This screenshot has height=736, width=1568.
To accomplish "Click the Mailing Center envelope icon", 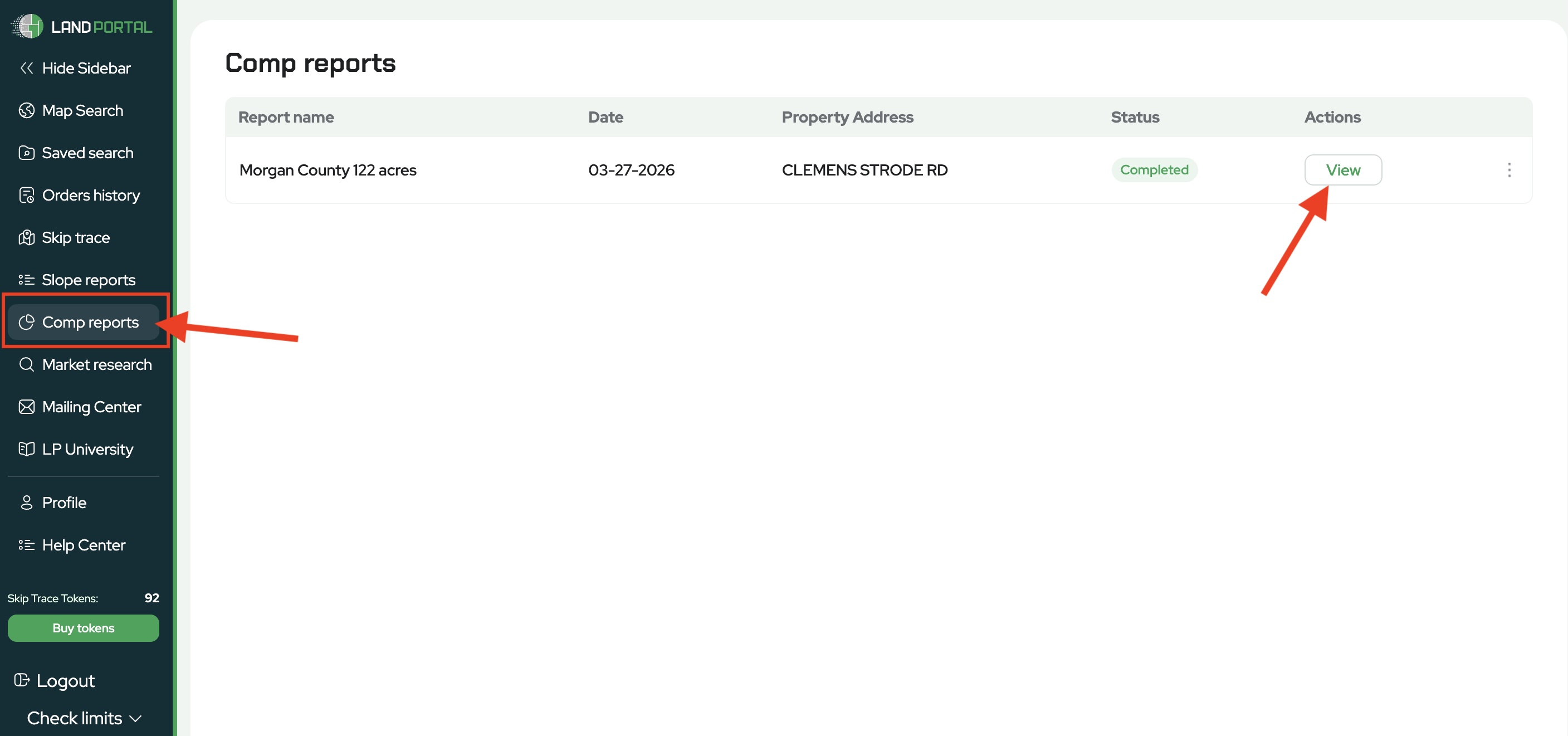I will (26, 407).
